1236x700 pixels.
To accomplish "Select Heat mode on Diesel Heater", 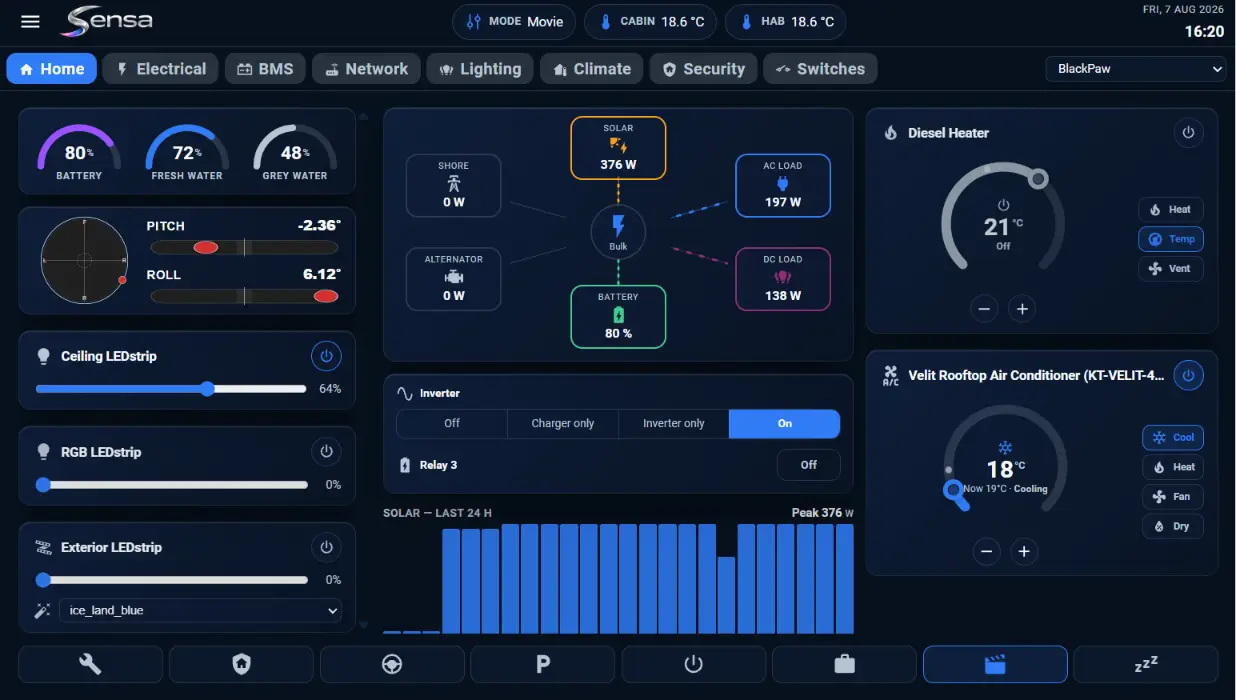I will pyautogui.click(x=1170, y=210).
